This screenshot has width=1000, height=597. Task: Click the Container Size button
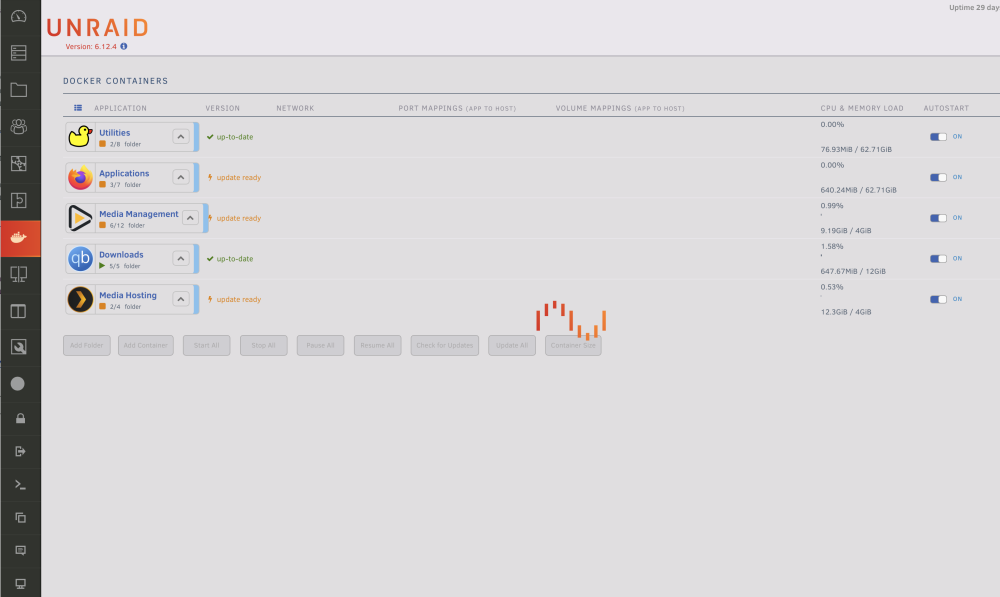[573, 345]
